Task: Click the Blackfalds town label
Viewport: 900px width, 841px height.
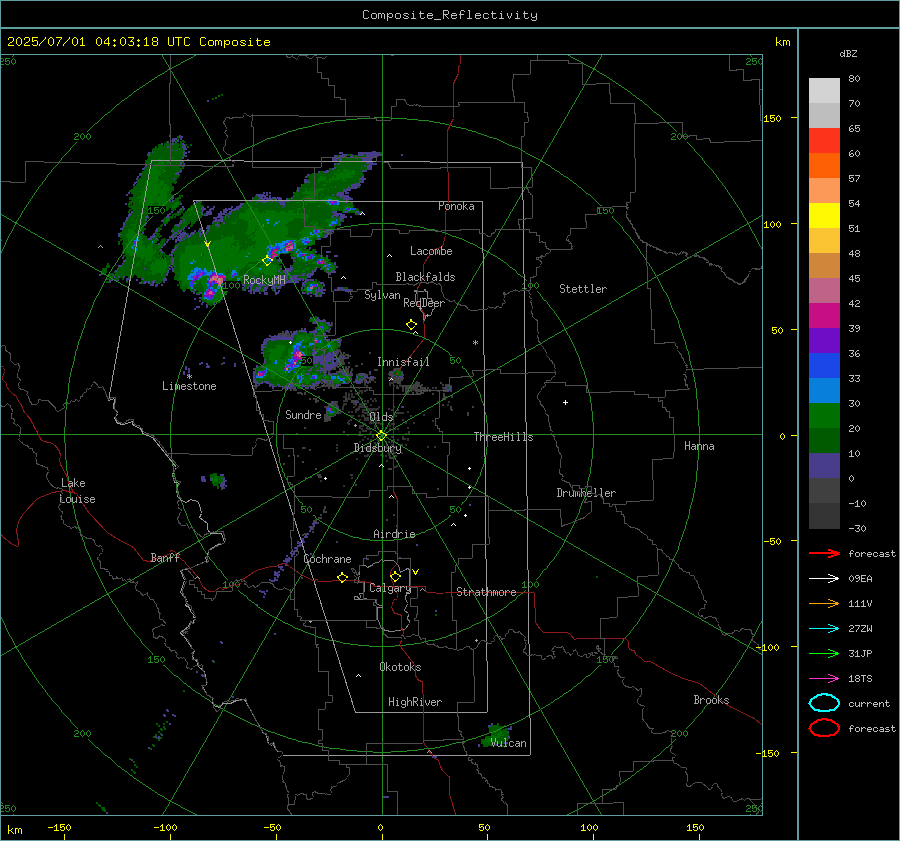Action: click(425, 277)
